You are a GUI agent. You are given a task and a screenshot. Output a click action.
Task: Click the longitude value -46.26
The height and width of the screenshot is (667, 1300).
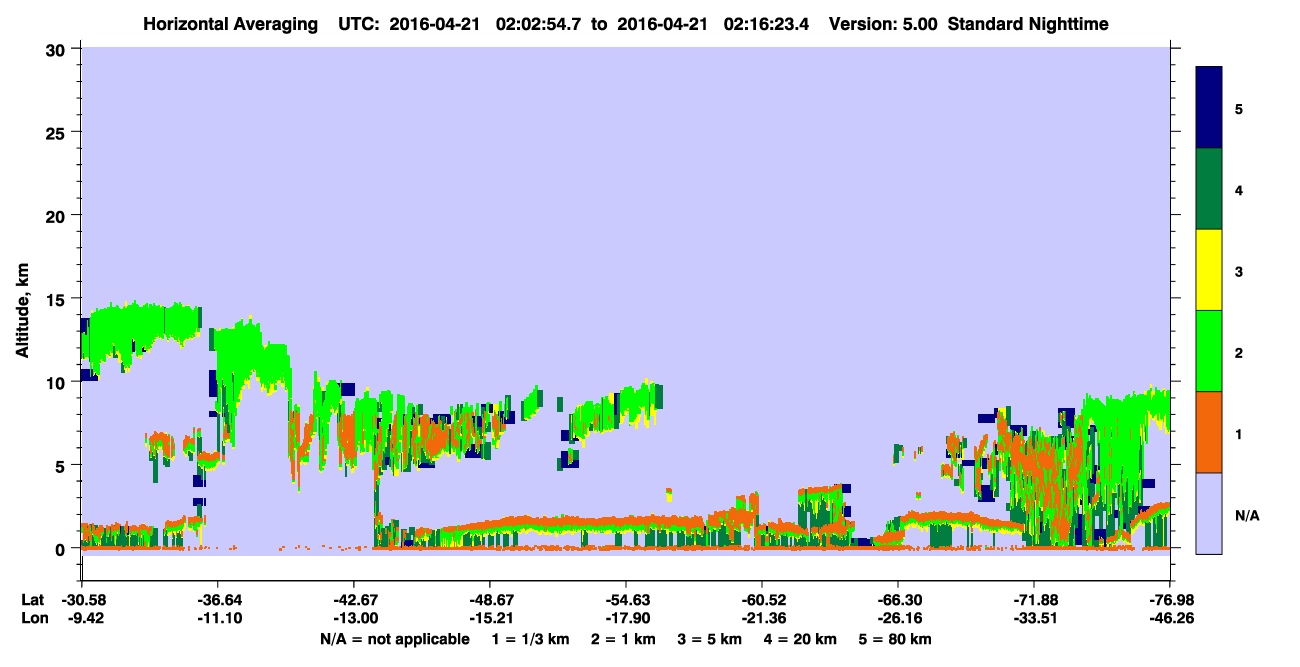pyautogui.click(x=1170, y=619)
